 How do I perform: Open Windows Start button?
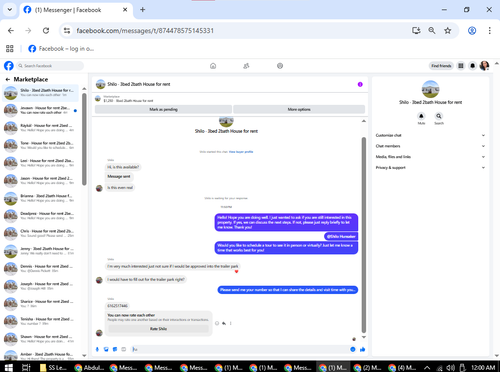coord(9,367)
